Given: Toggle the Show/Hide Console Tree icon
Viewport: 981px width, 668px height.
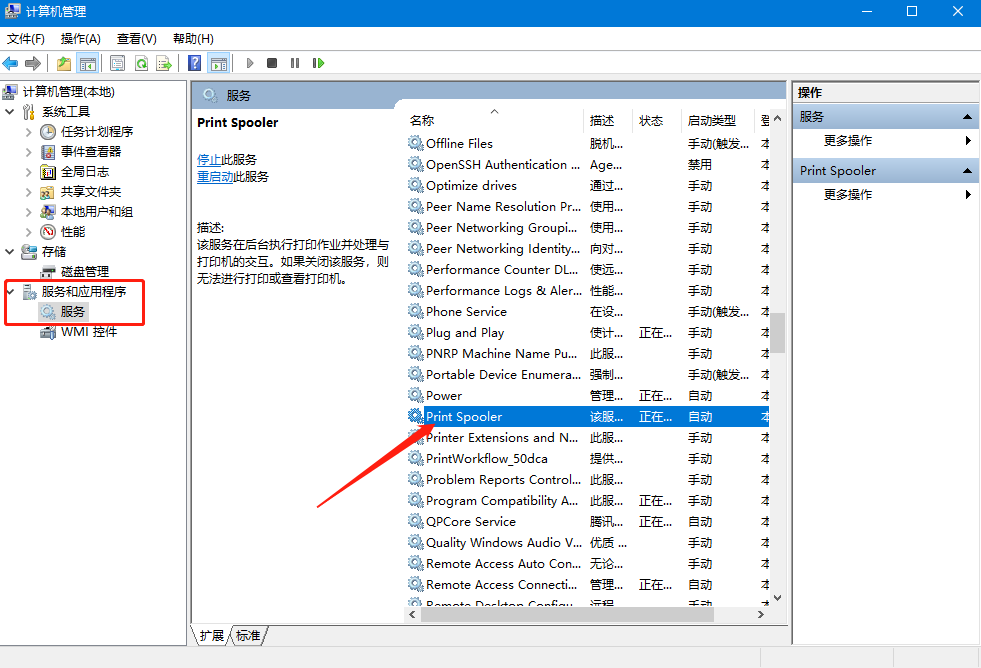Looking at the screenshot, I should 88,63.
